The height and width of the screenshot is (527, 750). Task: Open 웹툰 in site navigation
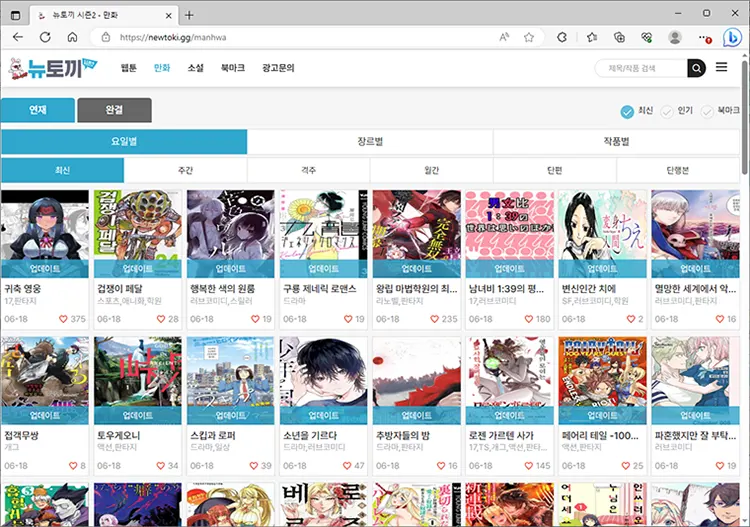[x=129, y=68]
